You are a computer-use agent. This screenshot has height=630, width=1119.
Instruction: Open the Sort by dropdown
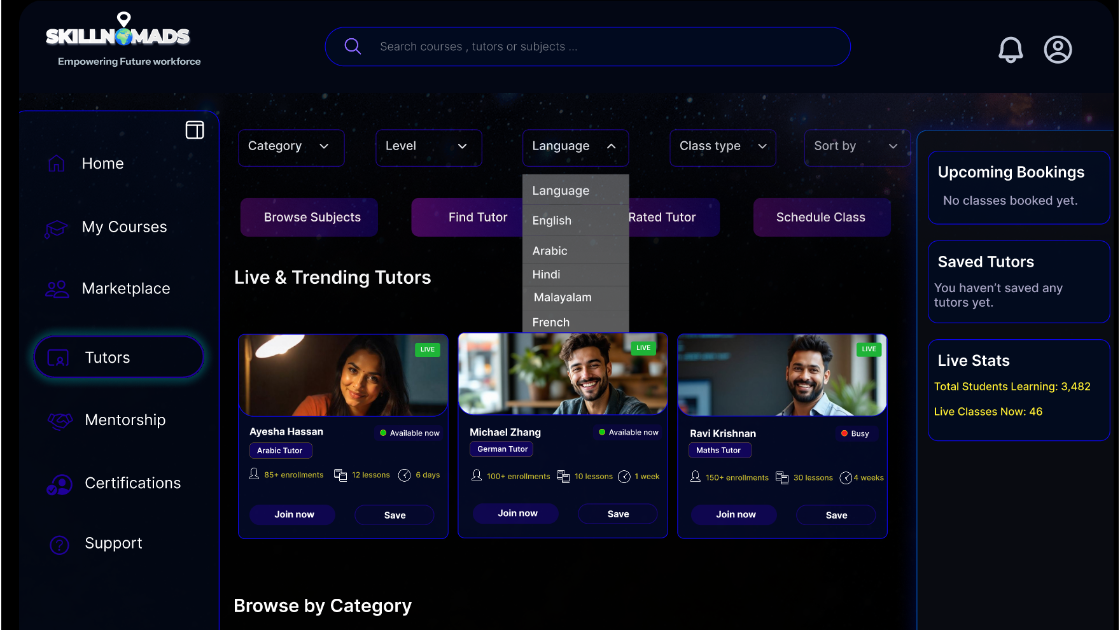(x=855, y=147)
